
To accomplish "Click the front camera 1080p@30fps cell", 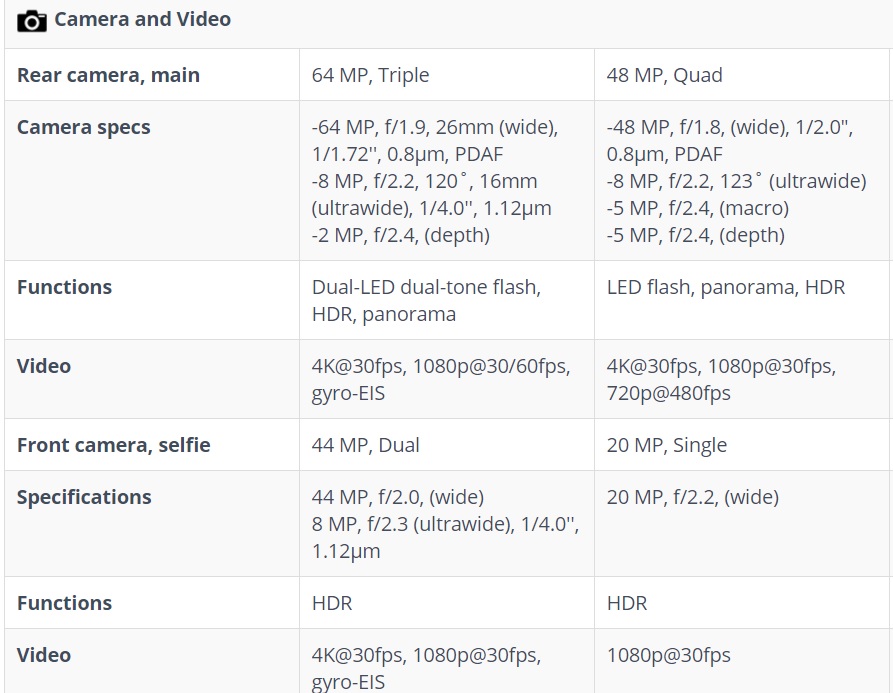I will point(669,655).
